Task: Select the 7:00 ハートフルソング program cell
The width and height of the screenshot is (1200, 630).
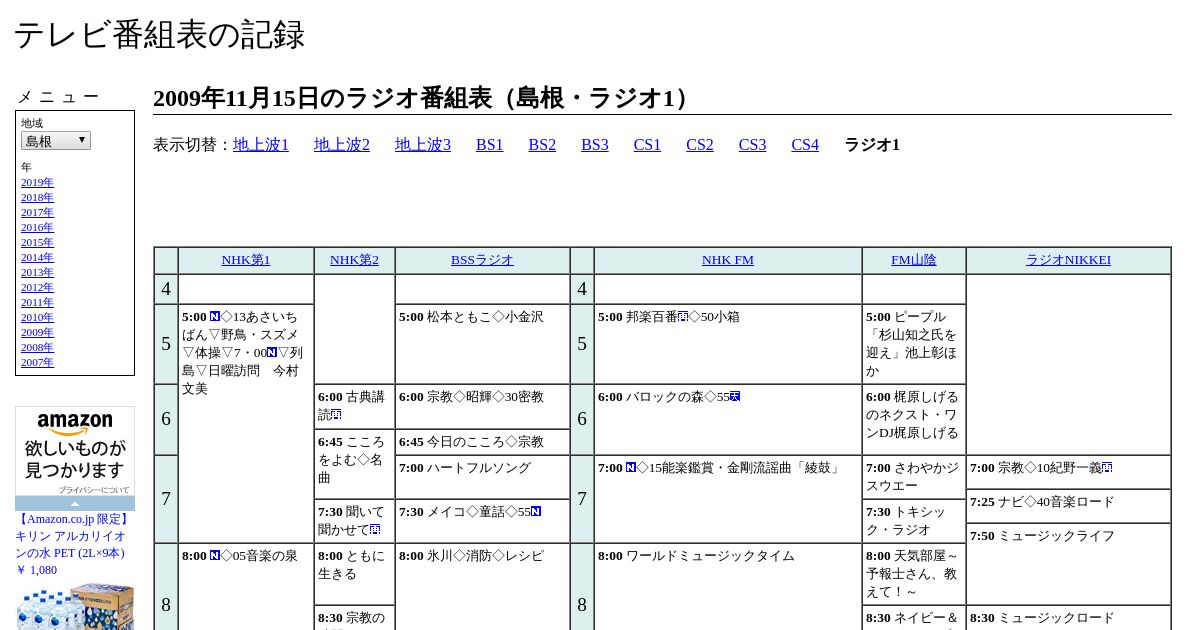Action: tap(482, 477)
